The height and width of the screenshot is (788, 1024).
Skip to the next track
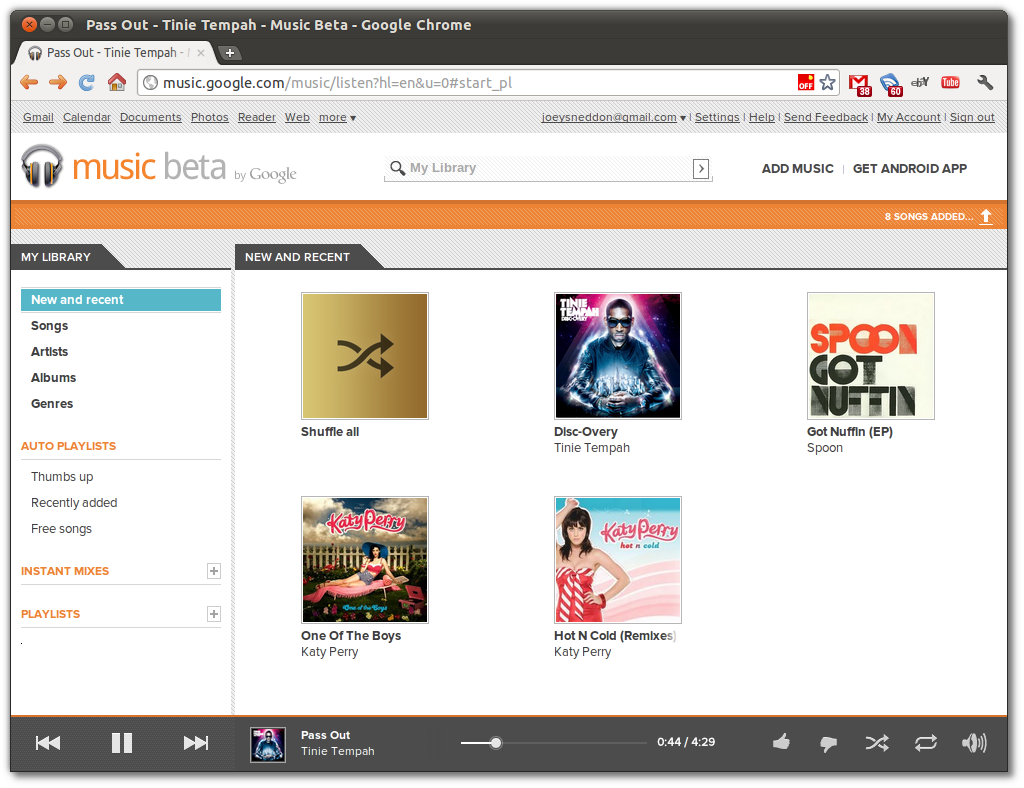(195, 743)
